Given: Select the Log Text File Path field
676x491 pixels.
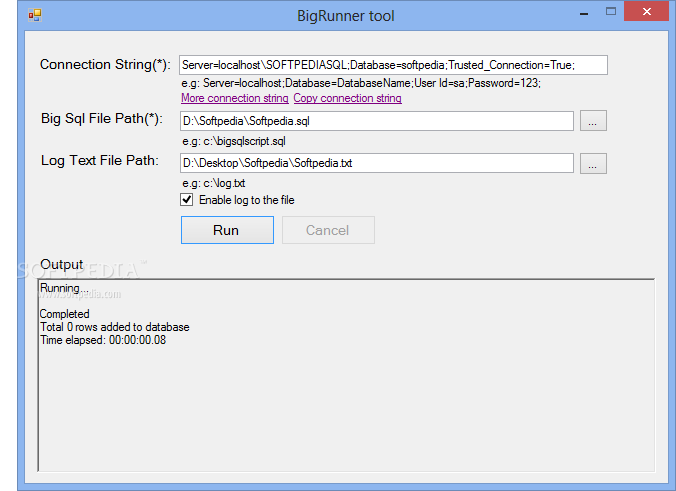Looking at the screenshot, I should [376, 163].
